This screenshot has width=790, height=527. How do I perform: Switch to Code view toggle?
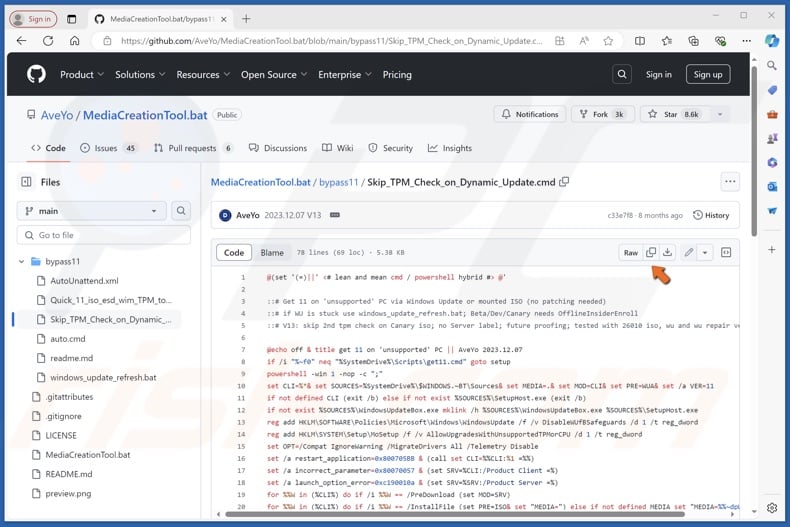click(x=234, y=253)
